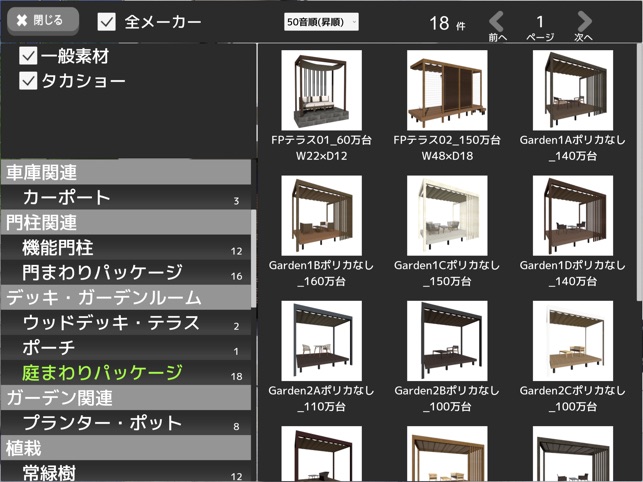Open the 50音順(昇順) sort dropdown
The height and width of the screenshot is (482, 643).
[x=321, y=22]
